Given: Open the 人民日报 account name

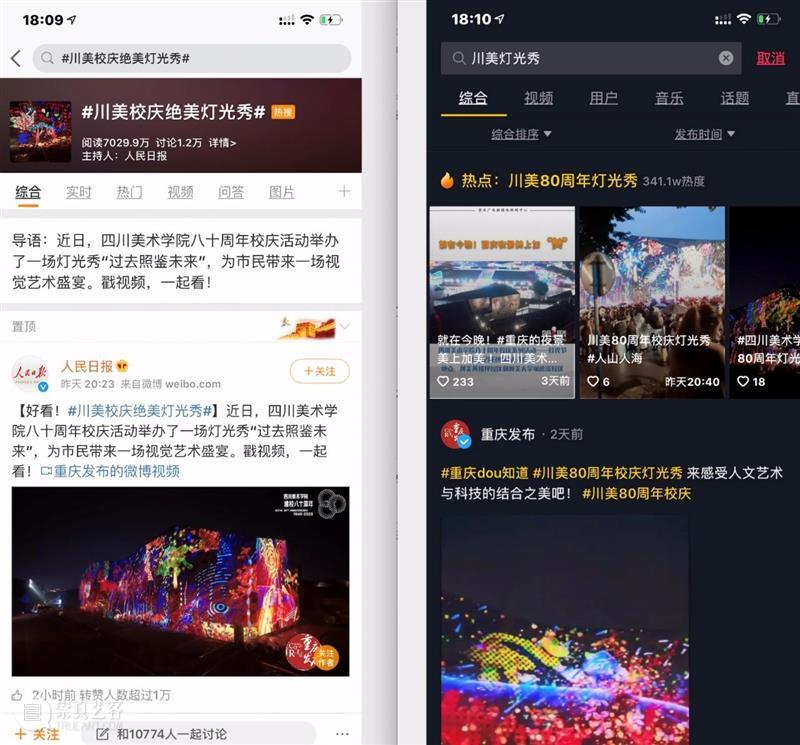Looking at the screenshot, I should click(x=87, y=366).
